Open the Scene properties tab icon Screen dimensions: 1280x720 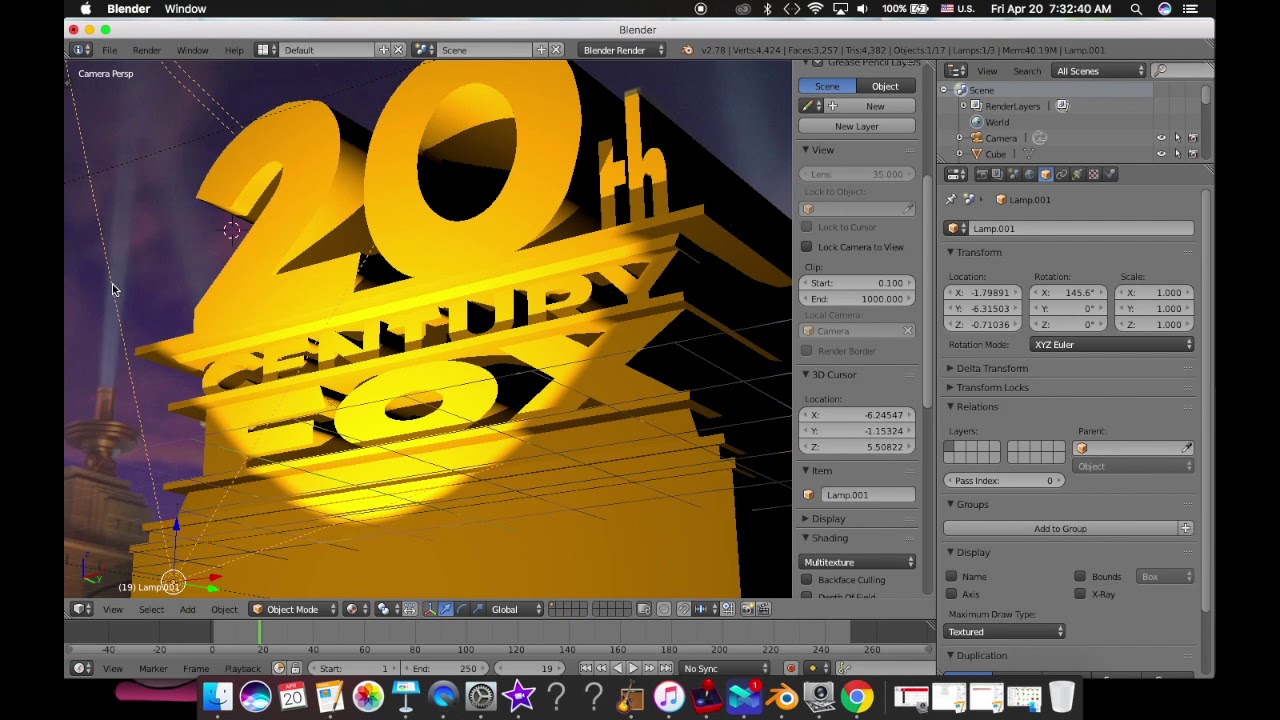point(1013,174)
